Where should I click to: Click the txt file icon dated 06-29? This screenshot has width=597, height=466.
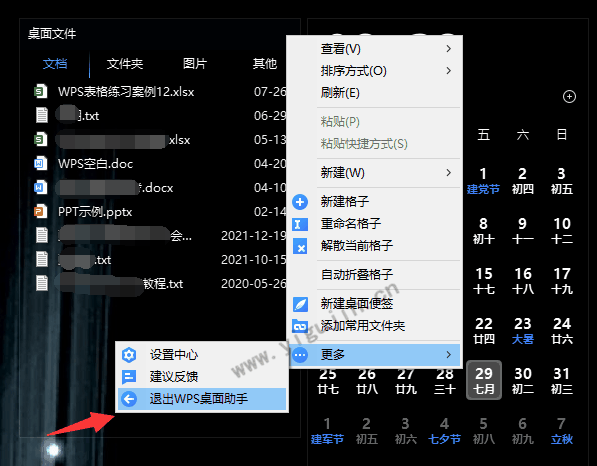tap(42, 115)
